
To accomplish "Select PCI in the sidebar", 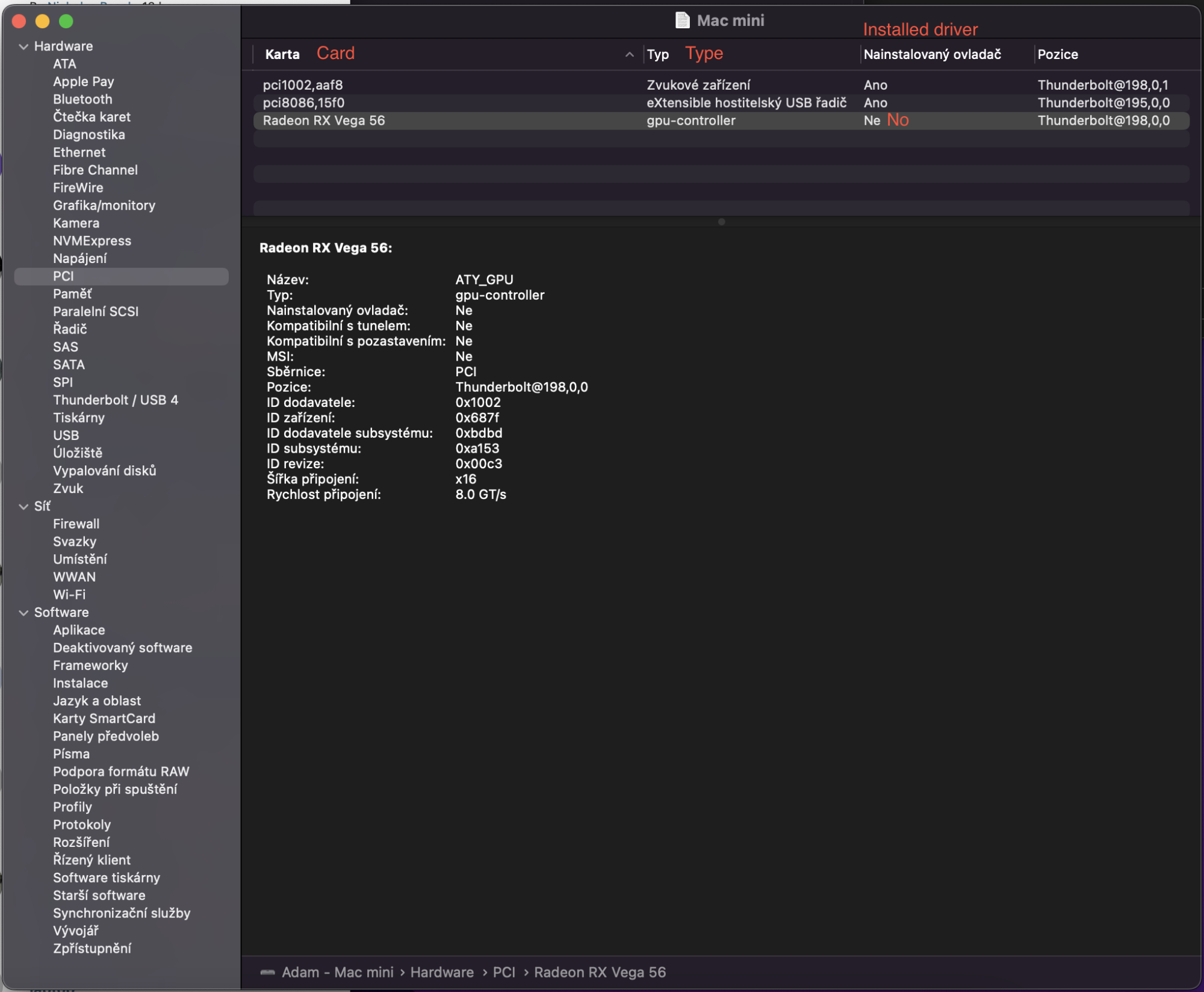I will pos(121,276).
